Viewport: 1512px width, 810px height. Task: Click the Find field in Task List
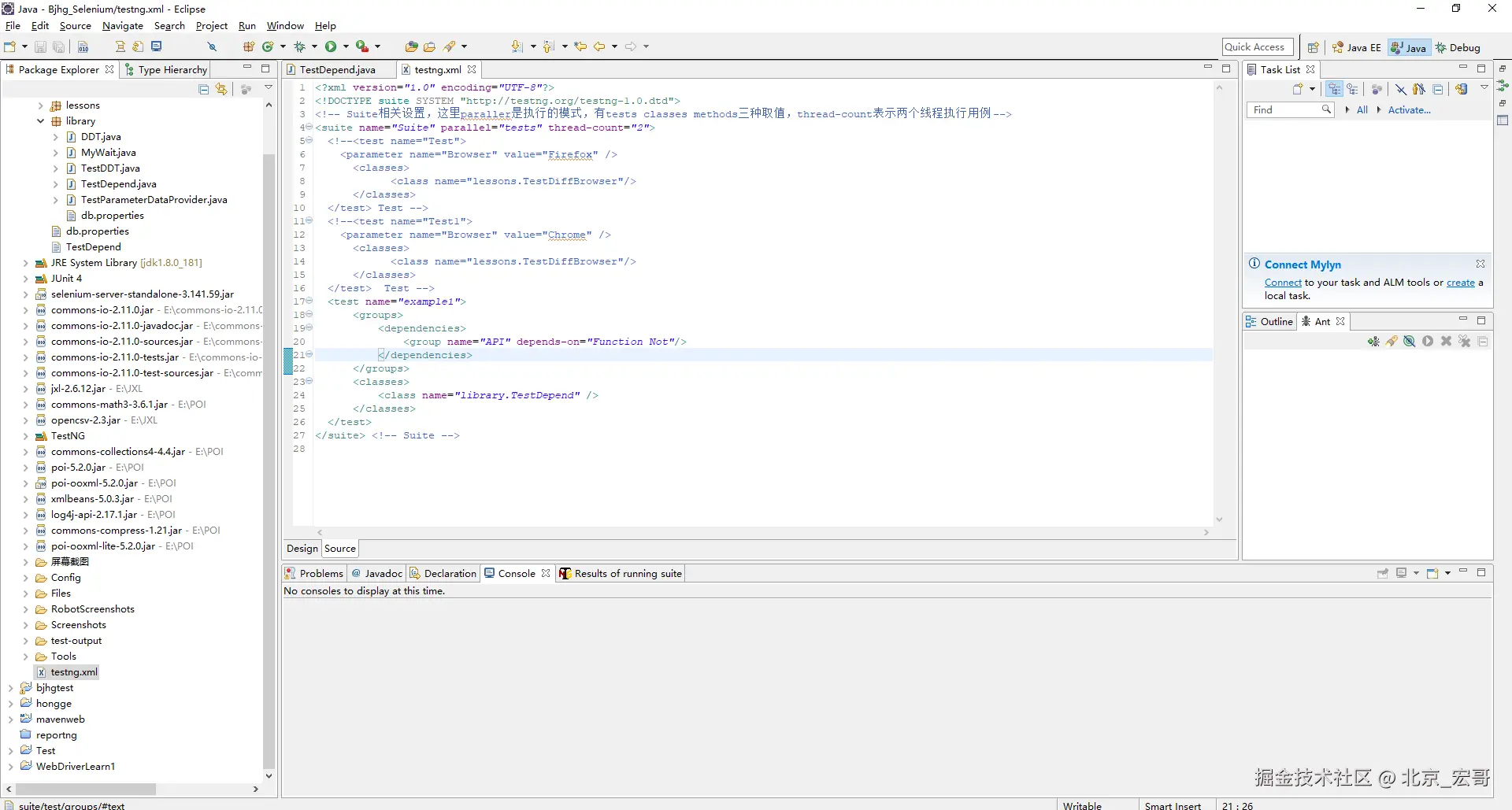pos(1290,110)
